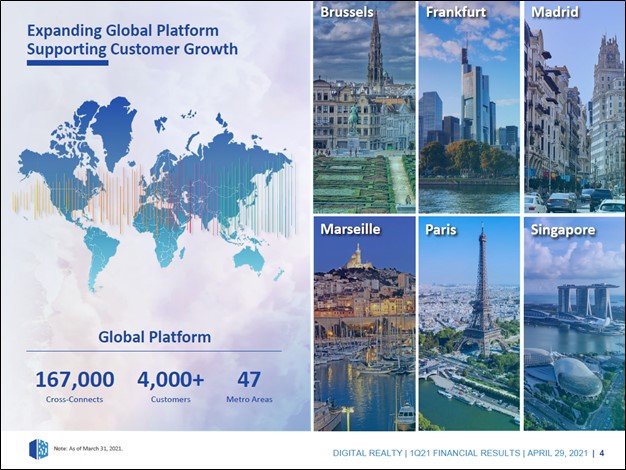Click the 'Singapore' photo label
The image size is (626, 470).
[564, 230]
